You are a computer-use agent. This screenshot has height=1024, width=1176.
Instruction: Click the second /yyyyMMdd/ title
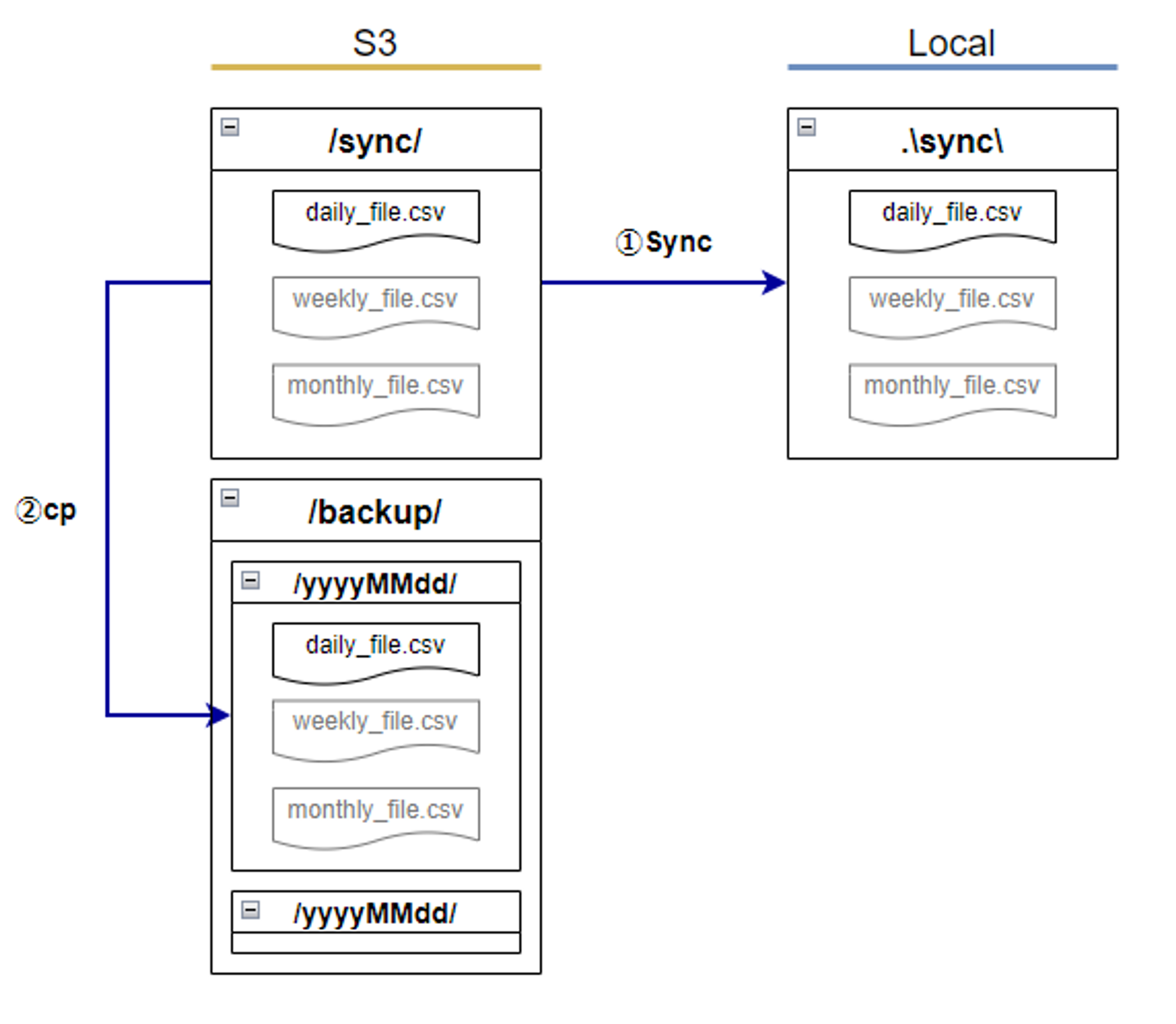click(x=375, y=913)
